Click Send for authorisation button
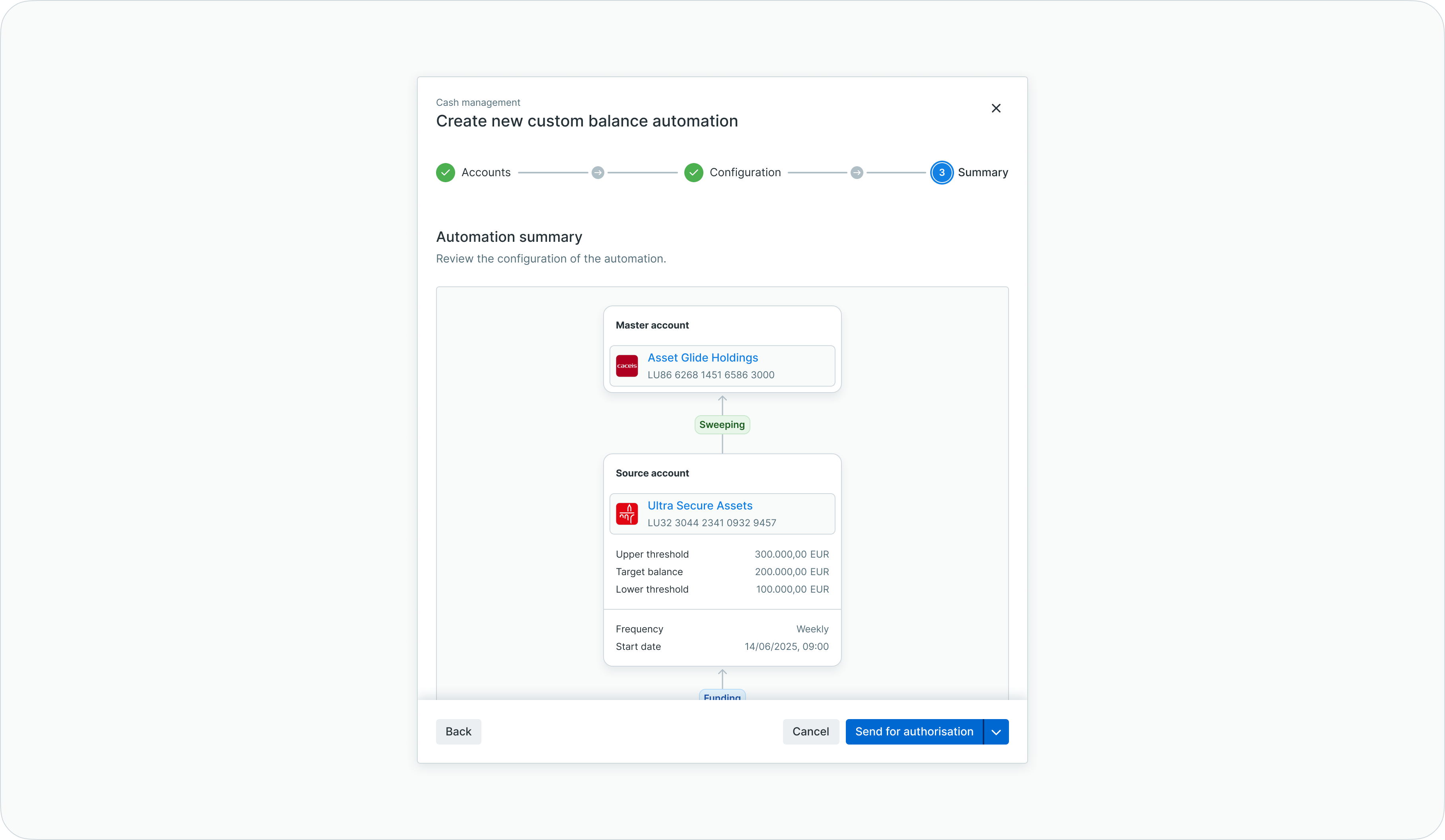 pyautogui.click(x=914, y=732)
